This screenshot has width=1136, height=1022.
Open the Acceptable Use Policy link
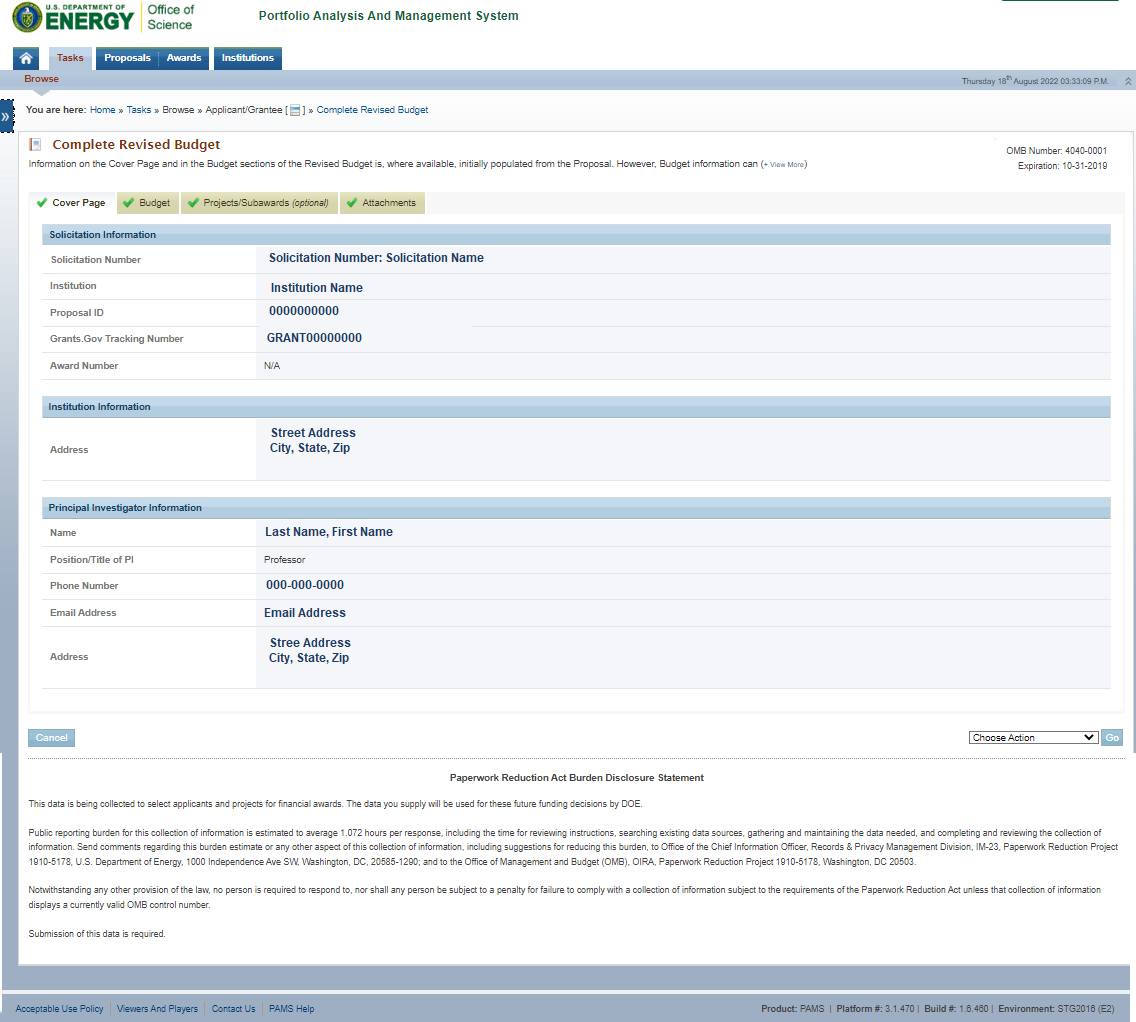59,1008
